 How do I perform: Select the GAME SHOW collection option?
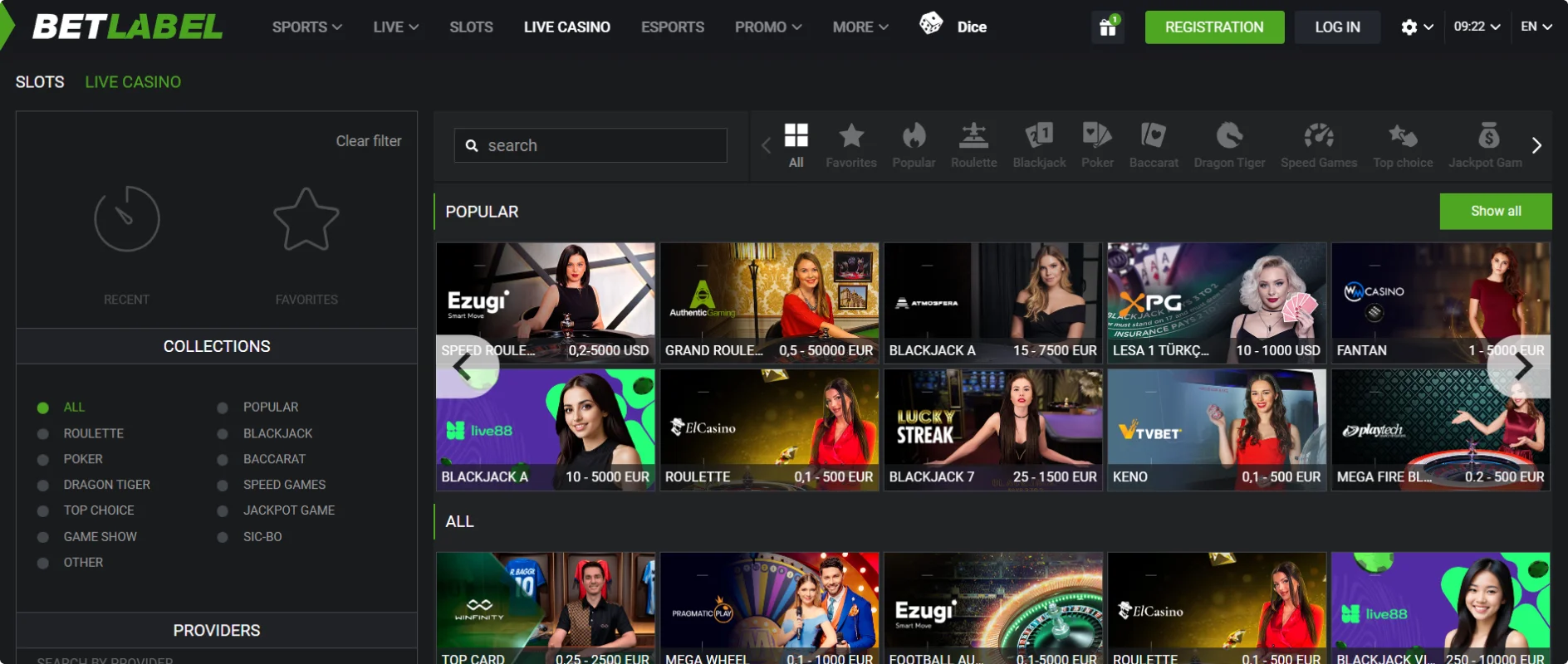click(87, 537)
